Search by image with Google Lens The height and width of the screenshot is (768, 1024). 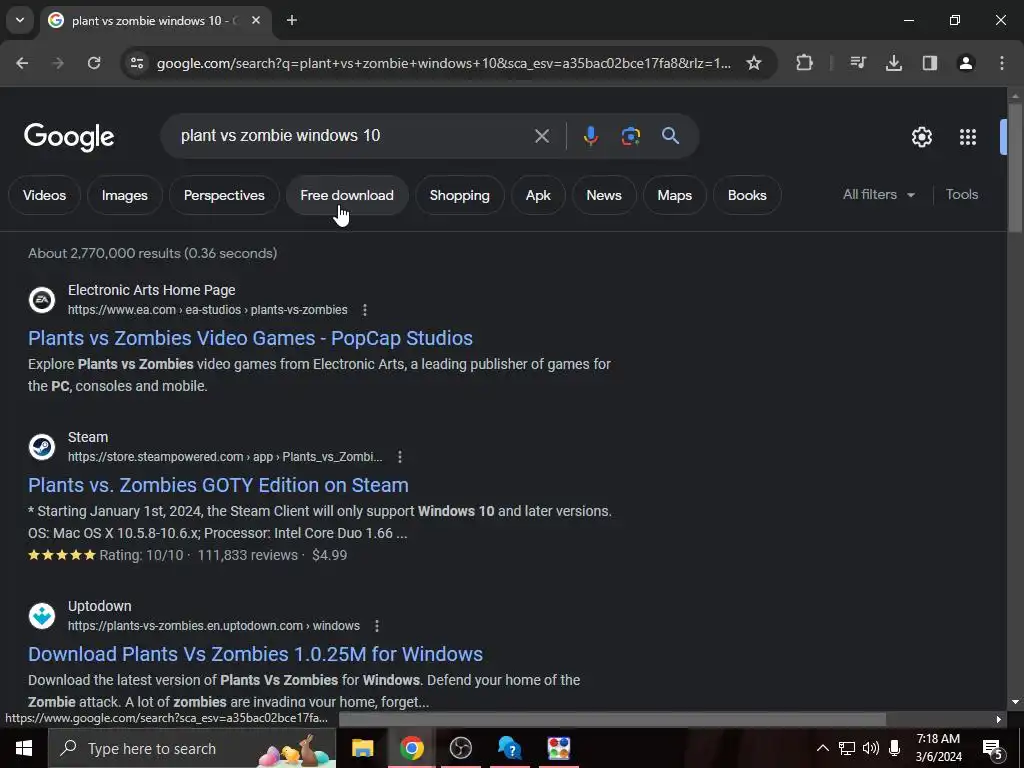[x=630, y=136]
